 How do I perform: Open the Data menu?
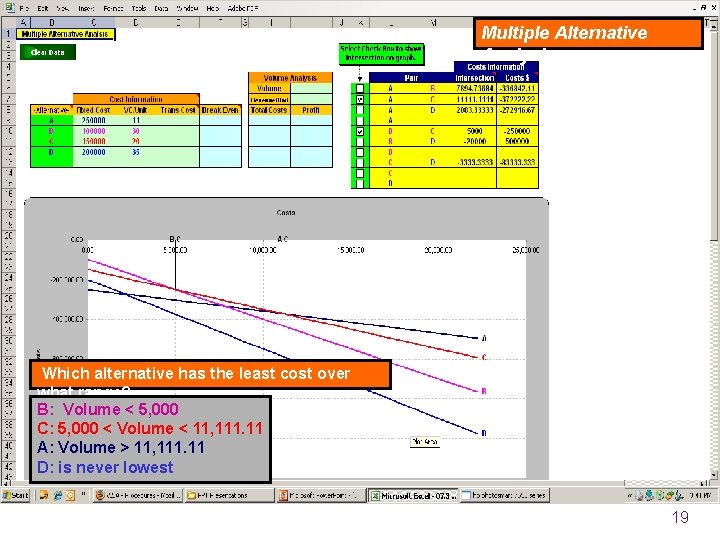[161, 8]
